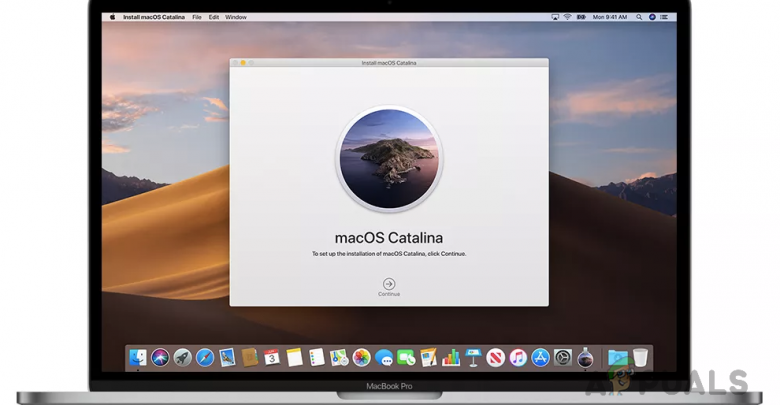Open Trash in the dock

(640, 357)
